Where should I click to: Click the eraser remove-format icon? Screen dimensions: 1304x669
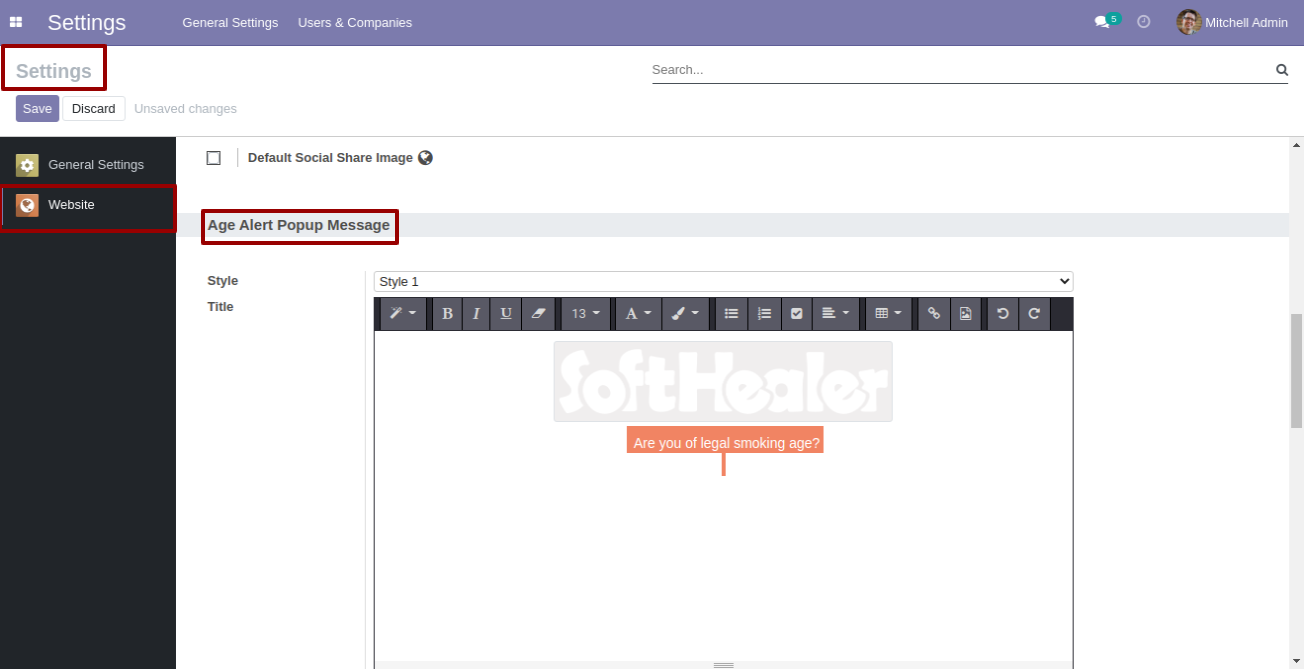coord(538,314)
